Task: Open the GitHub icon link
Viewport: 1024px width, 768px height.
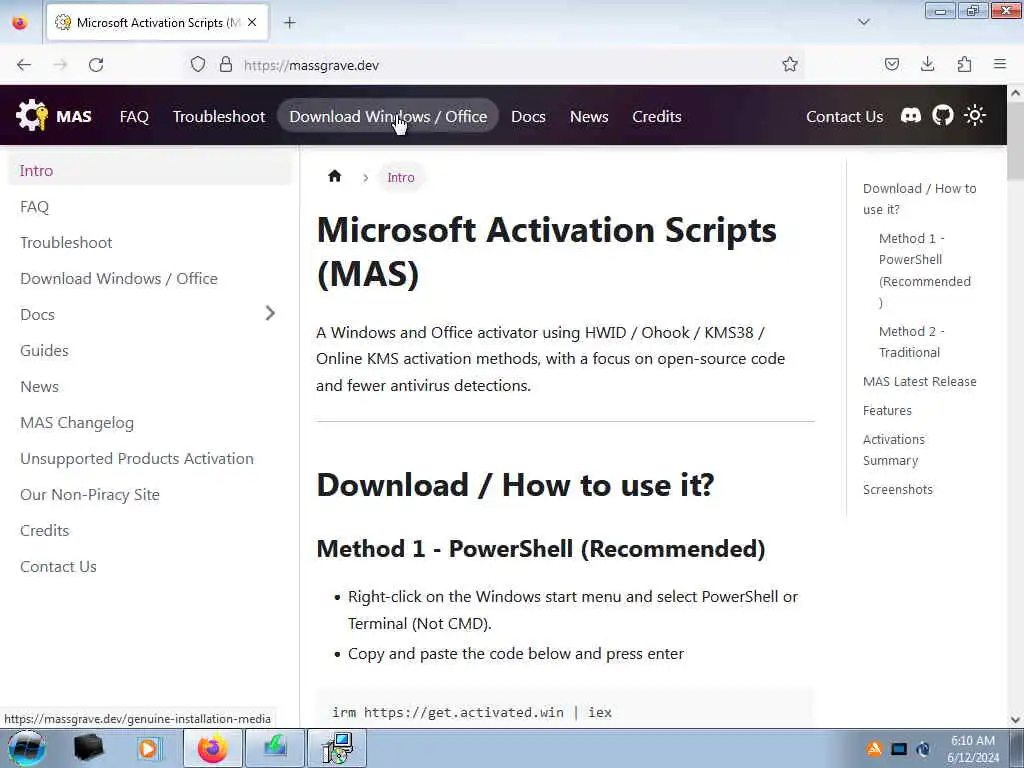Action: point(942,116)
